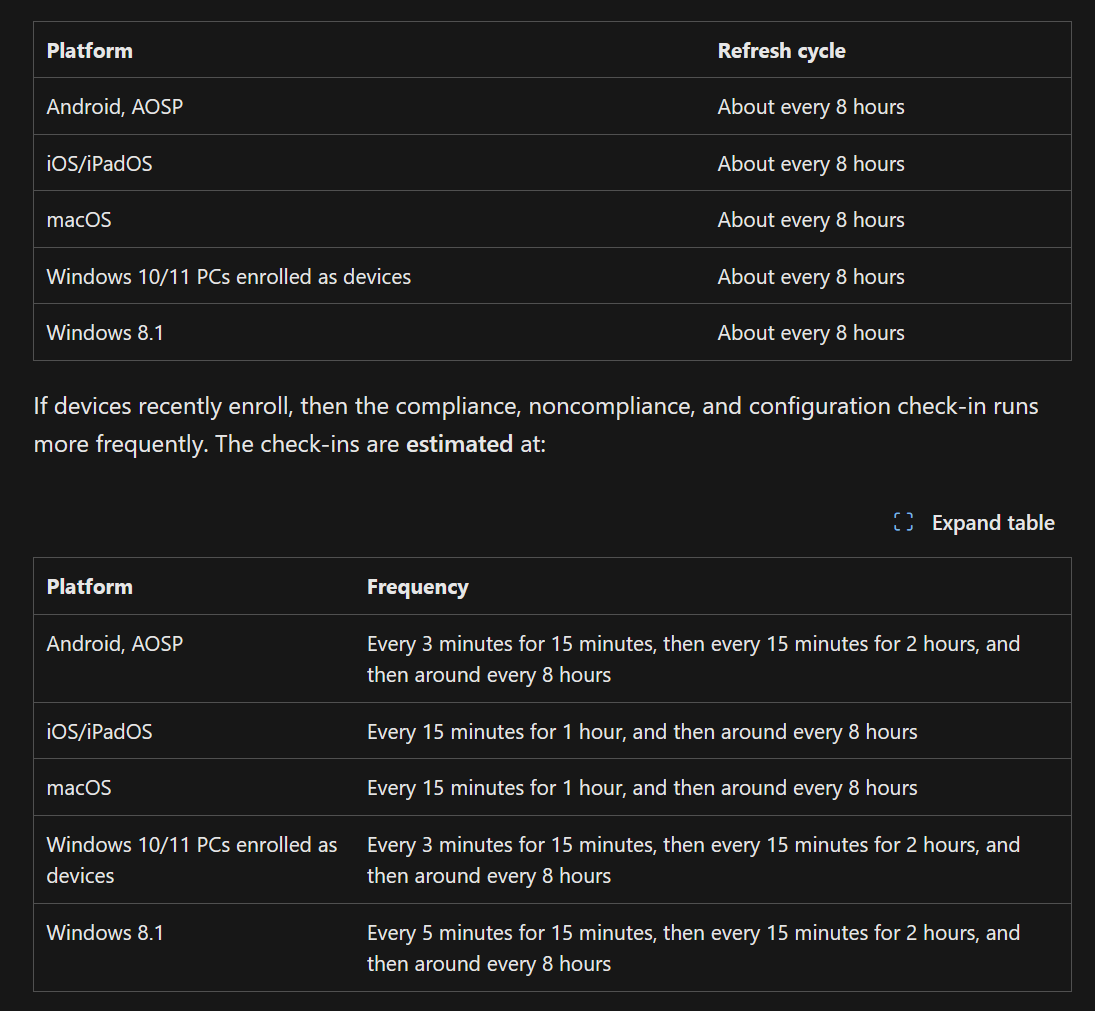Select Android, AOSP in the frequency table
Screen dimensions: 1095x1011
(115, 643)
